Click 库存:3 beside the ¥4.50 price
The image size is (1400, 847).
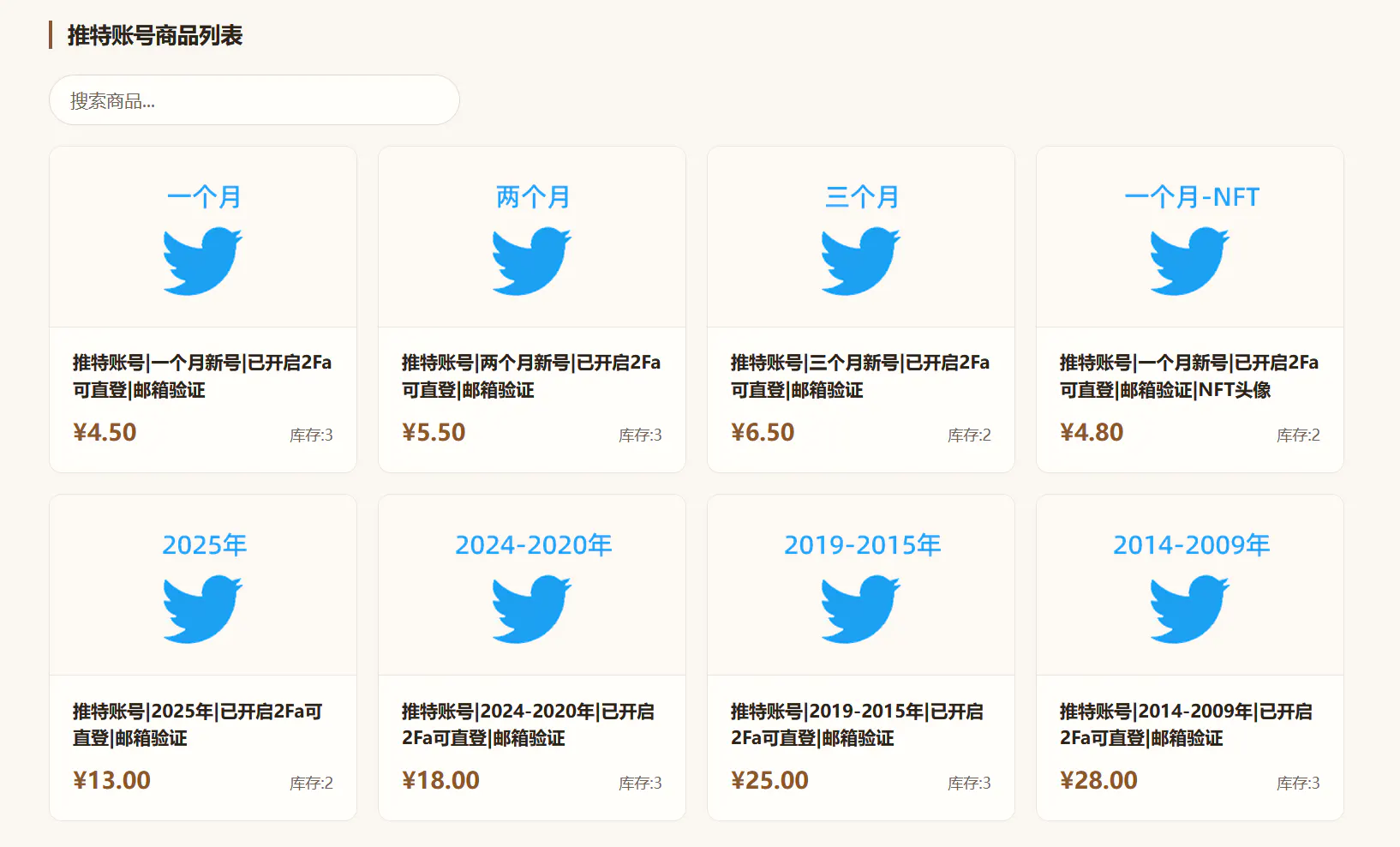(311, 436)
